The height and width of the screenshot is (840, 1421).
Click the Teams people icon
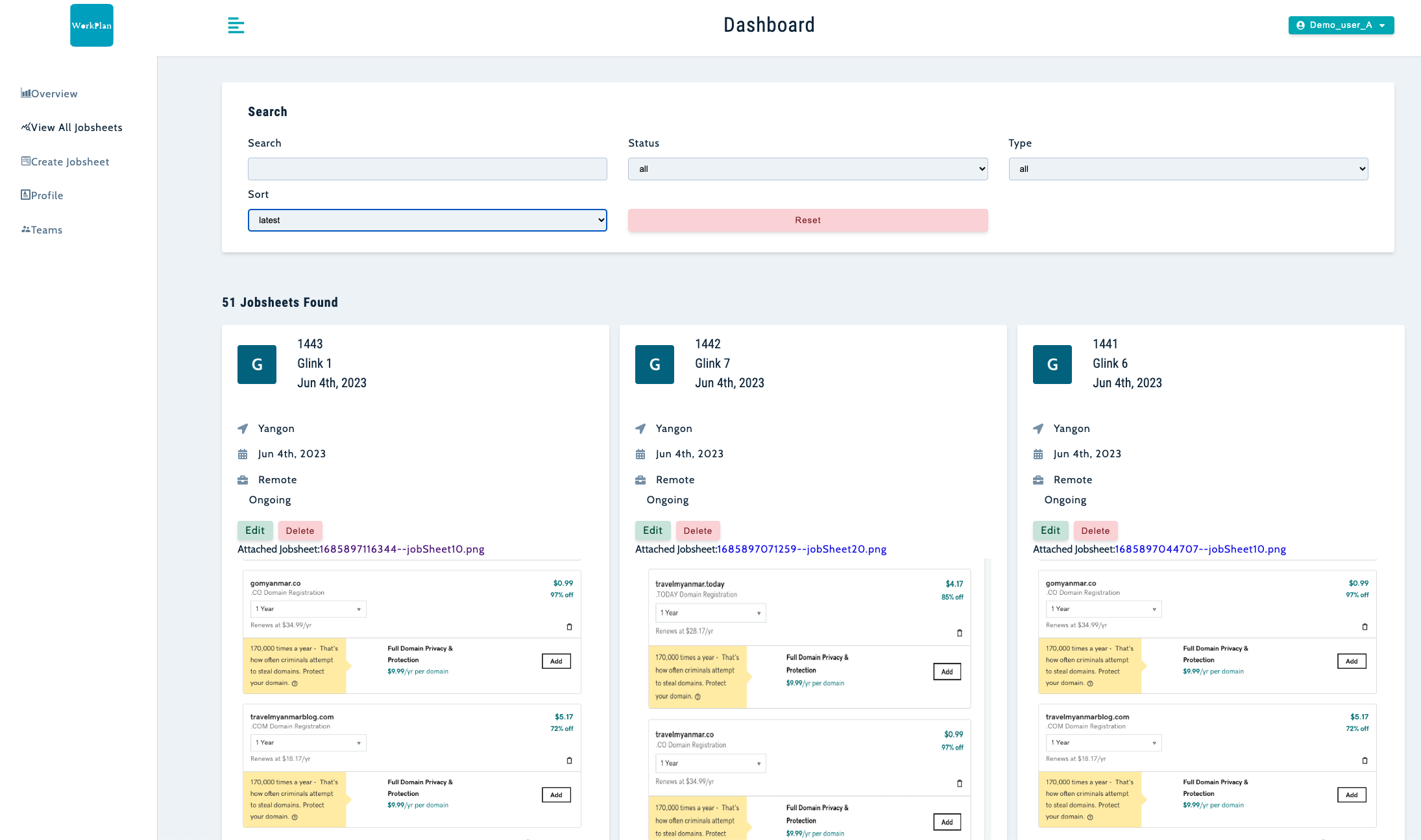tap(25, 229)
